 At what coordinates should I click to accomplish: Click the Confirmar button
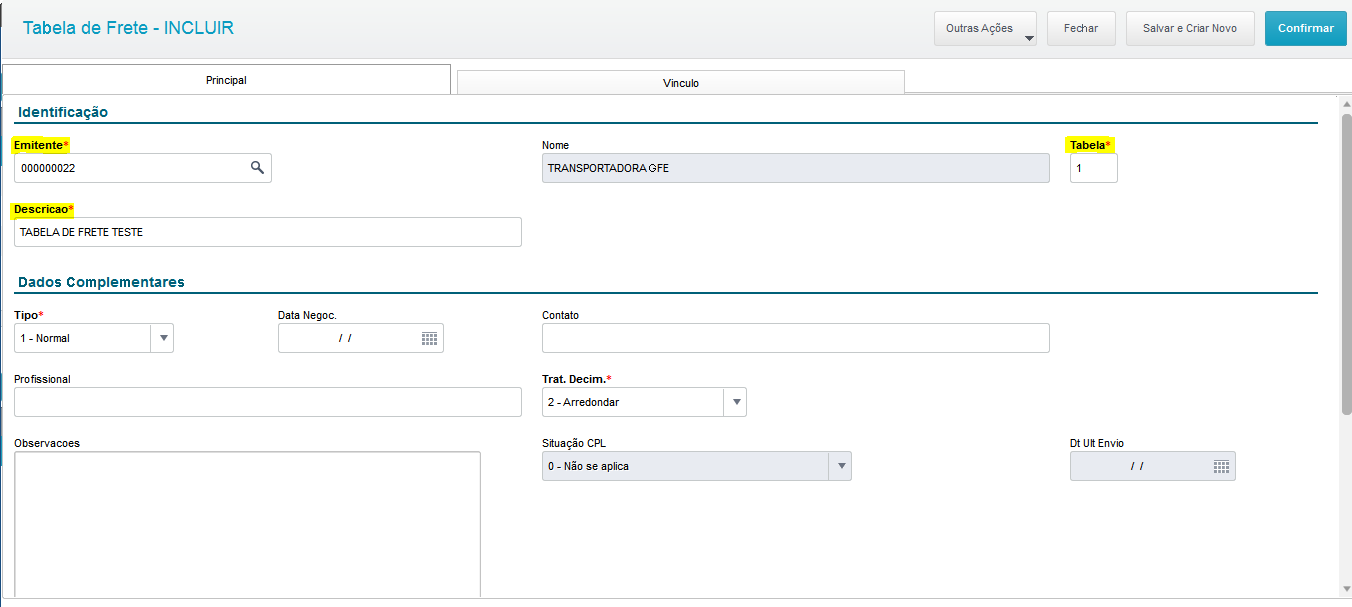[x=1306, y=29]
